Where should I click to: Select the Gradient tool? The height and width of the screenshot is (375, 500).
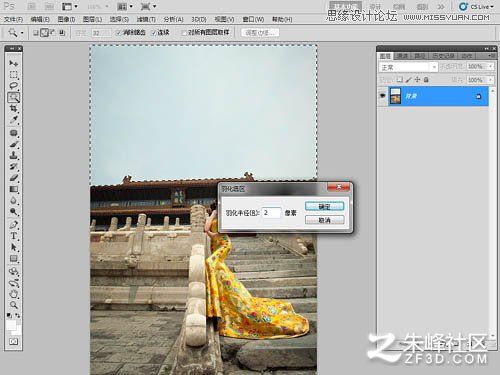click(x=14, y=189)
